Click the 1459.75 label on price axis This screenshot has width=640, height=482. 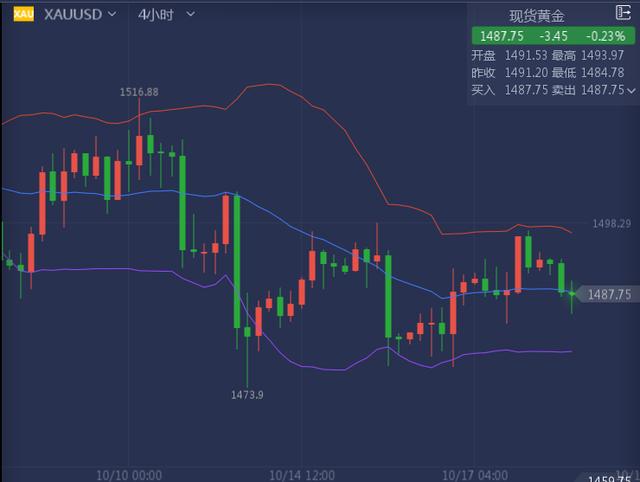click(x=610, y=478)
